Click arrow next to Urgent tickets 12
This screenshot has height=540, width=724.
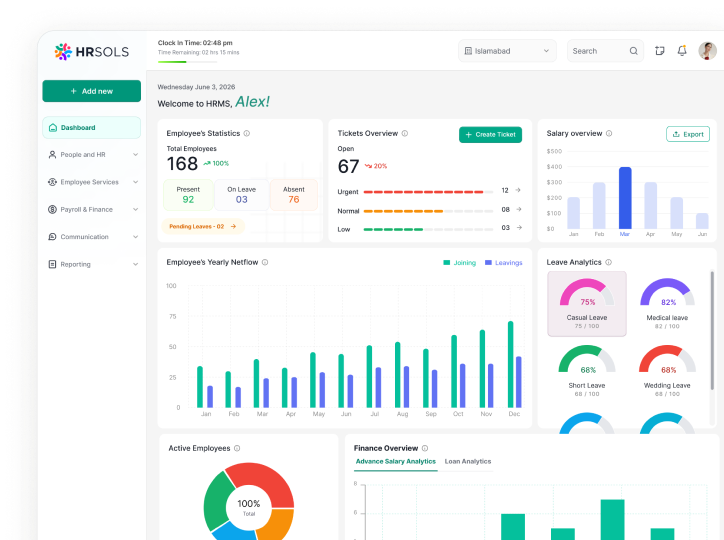tap(518, 190)
